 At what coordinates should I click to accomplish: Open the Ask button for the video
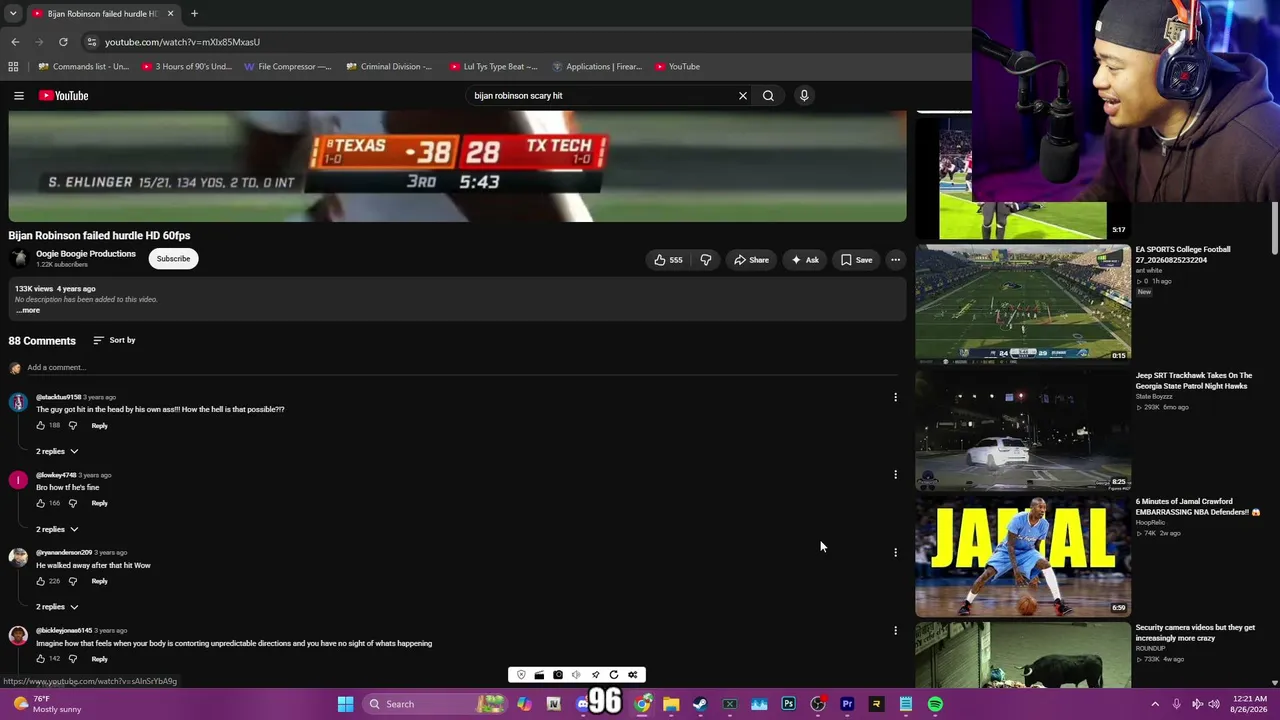click(x=805, y=260)
